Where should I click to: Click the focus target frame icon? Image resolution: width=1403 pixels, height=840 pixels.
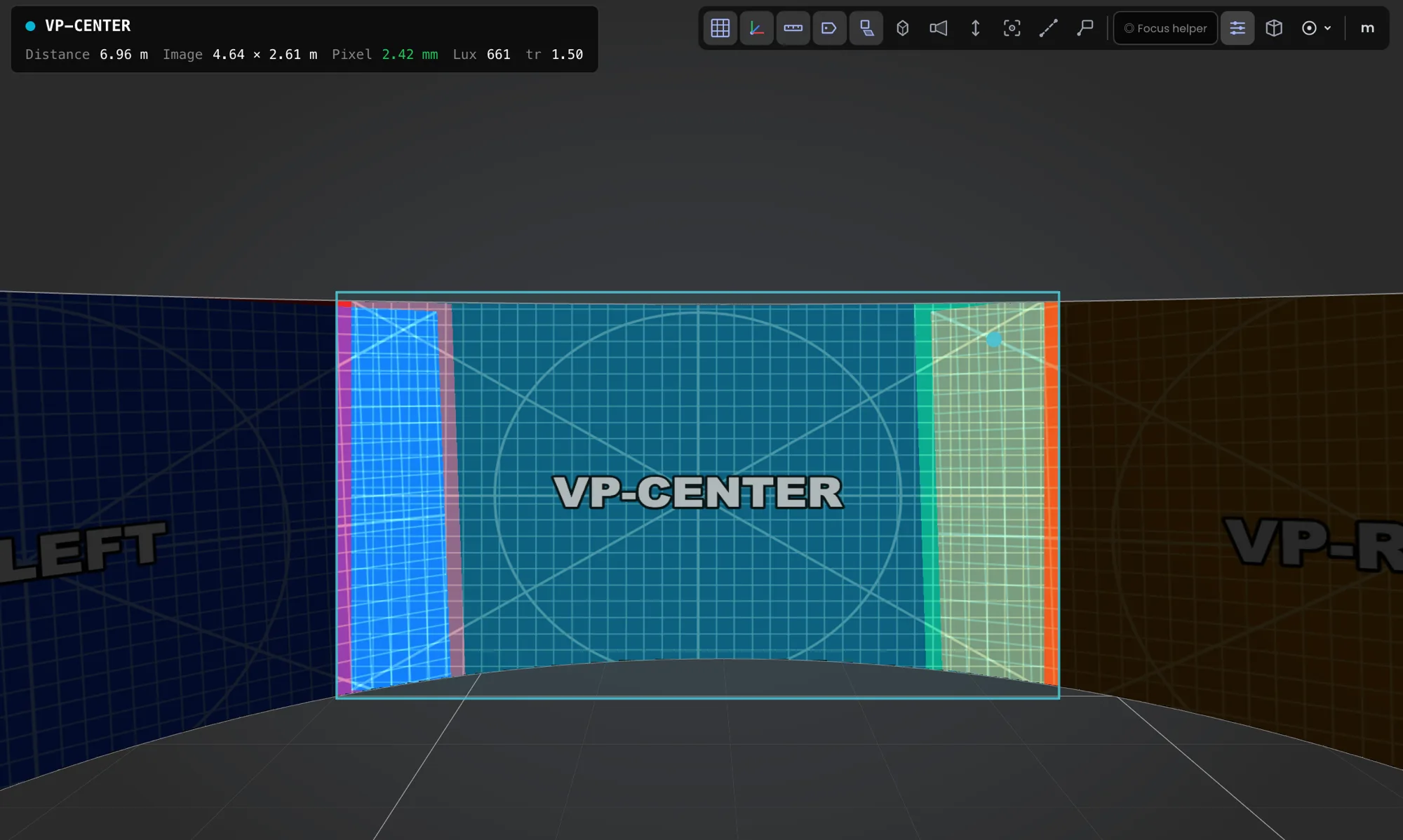point(1012,28)
